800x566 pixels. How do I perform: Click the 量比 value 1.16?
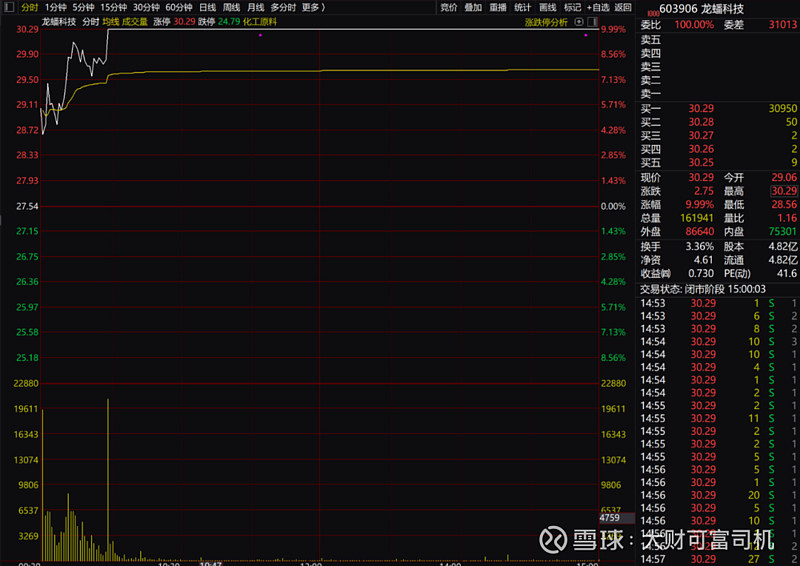coord(787,218)
